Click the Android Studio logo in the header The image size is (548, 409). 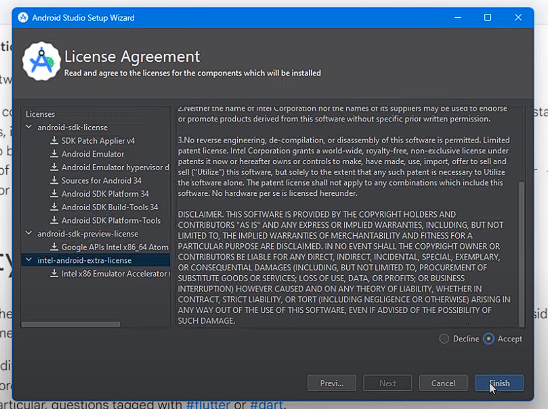pos(41,61)
